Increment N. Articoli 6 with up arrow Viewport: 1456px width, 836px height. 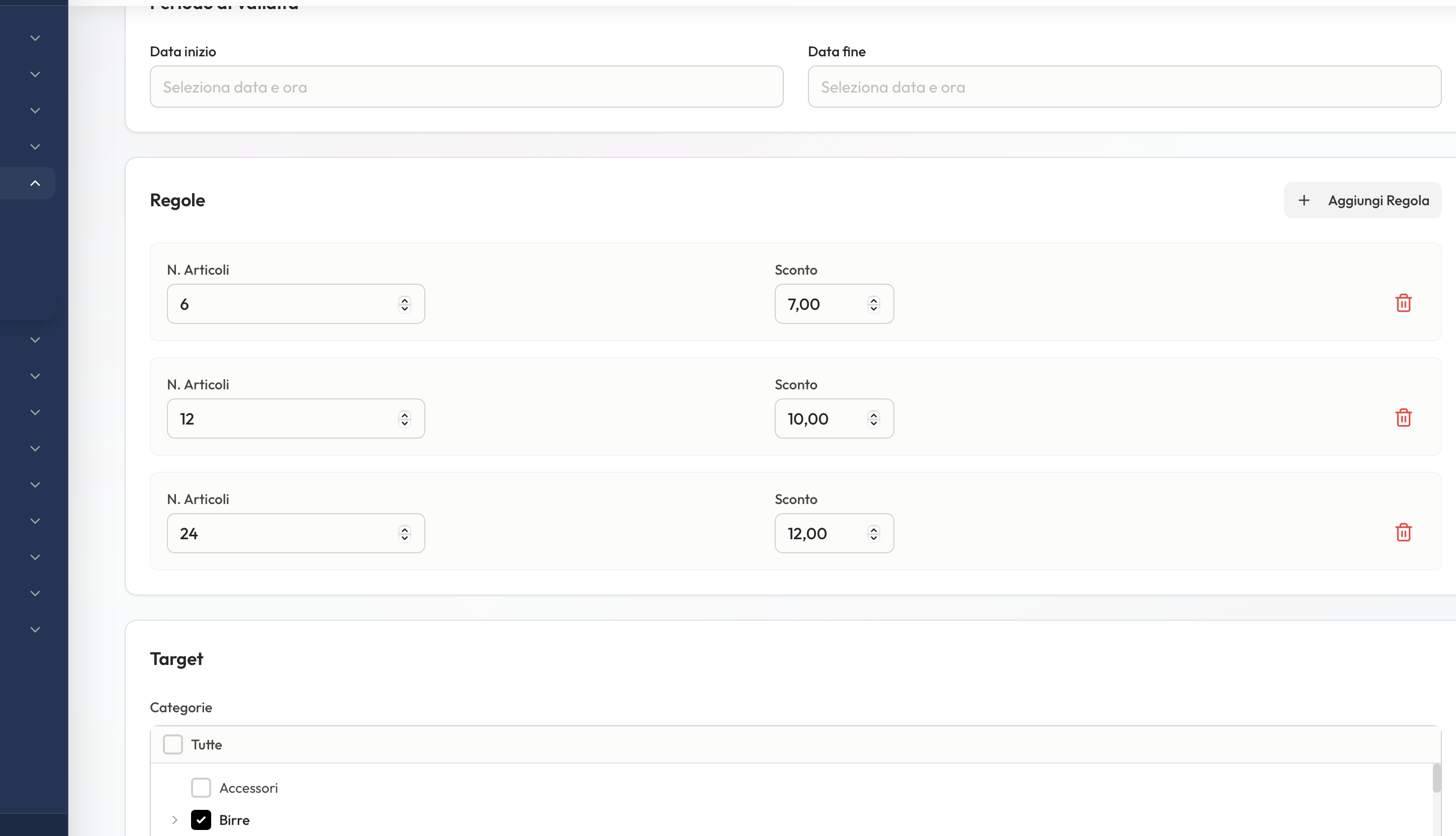click(x=405, y=300)
